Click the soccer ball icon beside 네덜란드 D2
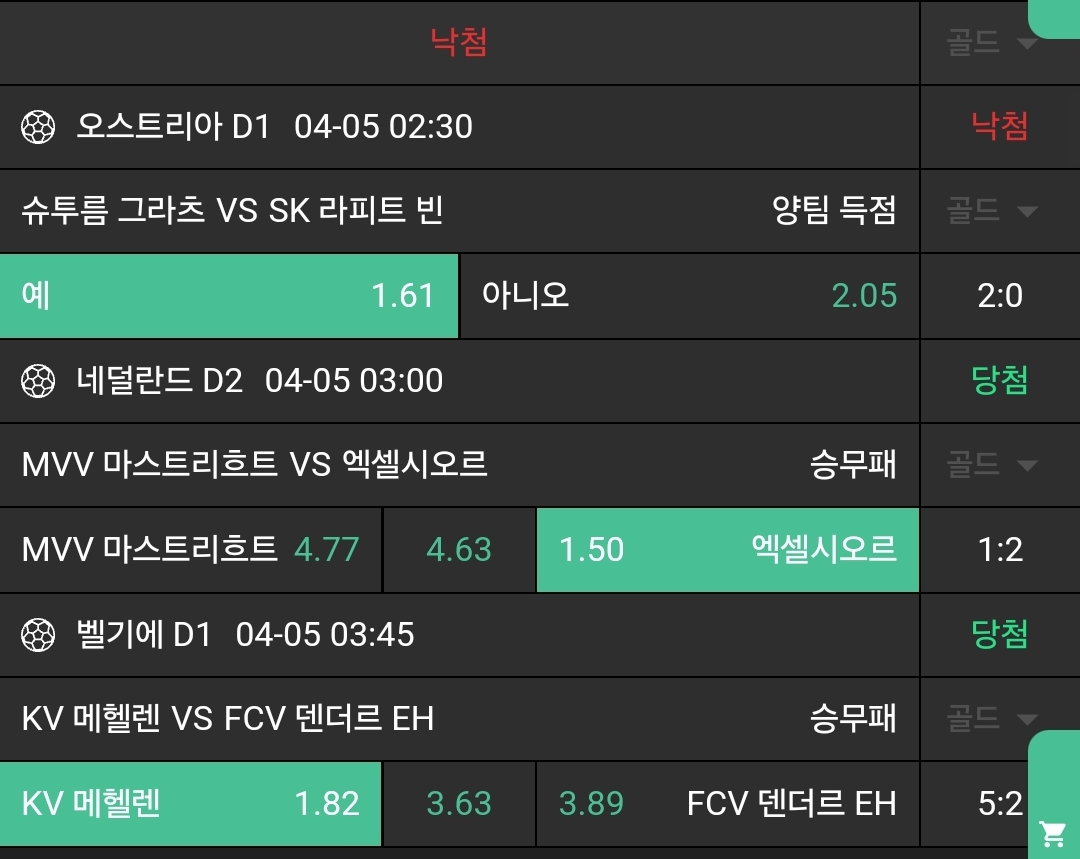This screenshot has width=1080, height=859. point(38,381)
